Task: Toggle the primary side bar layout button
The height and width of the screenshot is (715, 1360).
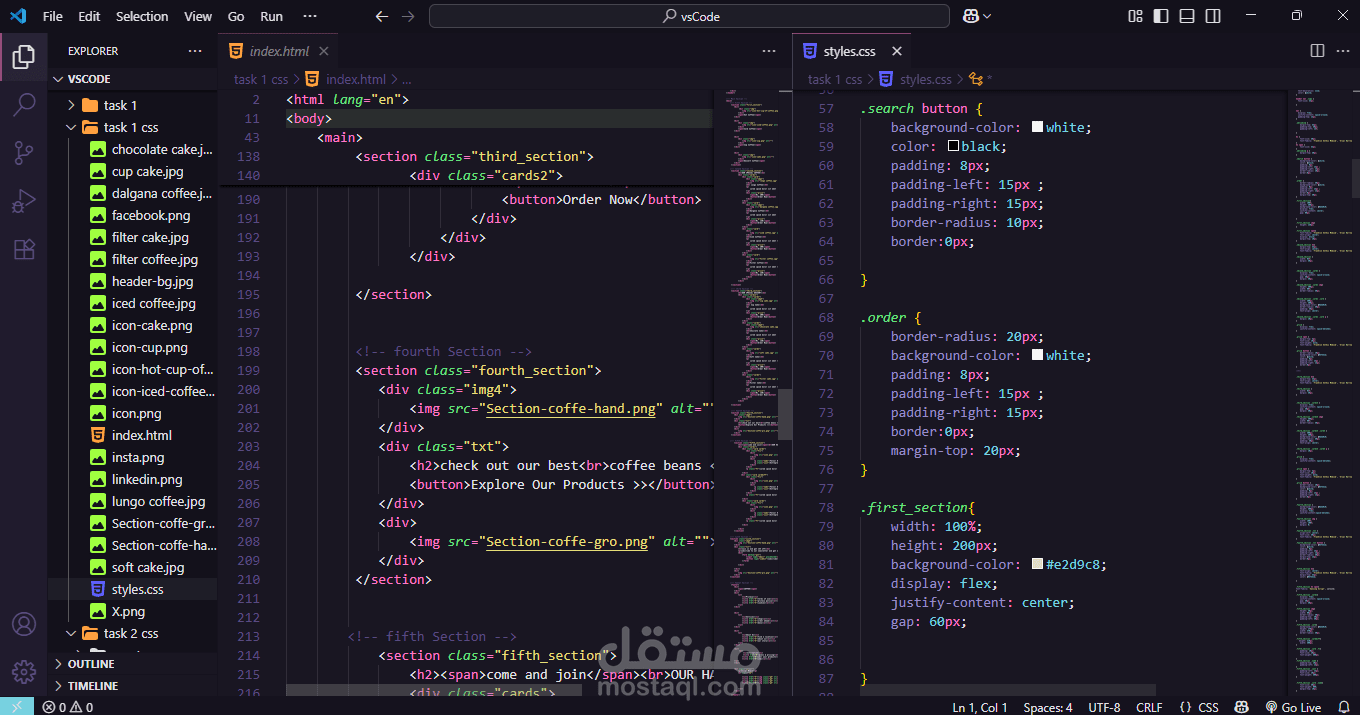Action: pyautogui.click(x=1161, y=16)
